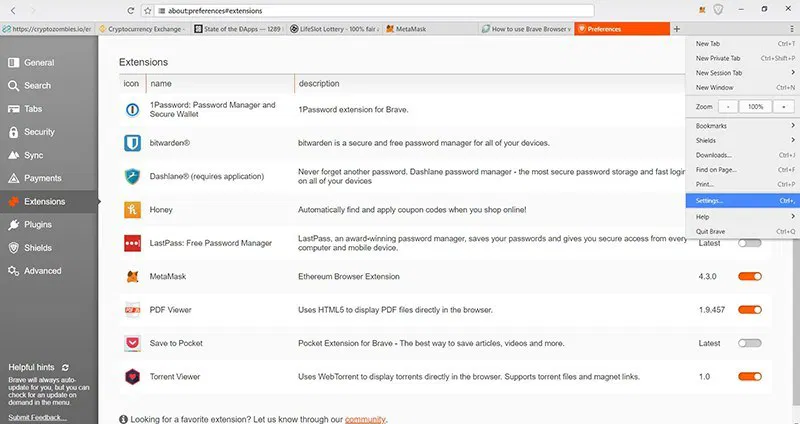Click the PDF Viewer icon
The width and height of the screenshot is (800, 424).
click(132, 310)
